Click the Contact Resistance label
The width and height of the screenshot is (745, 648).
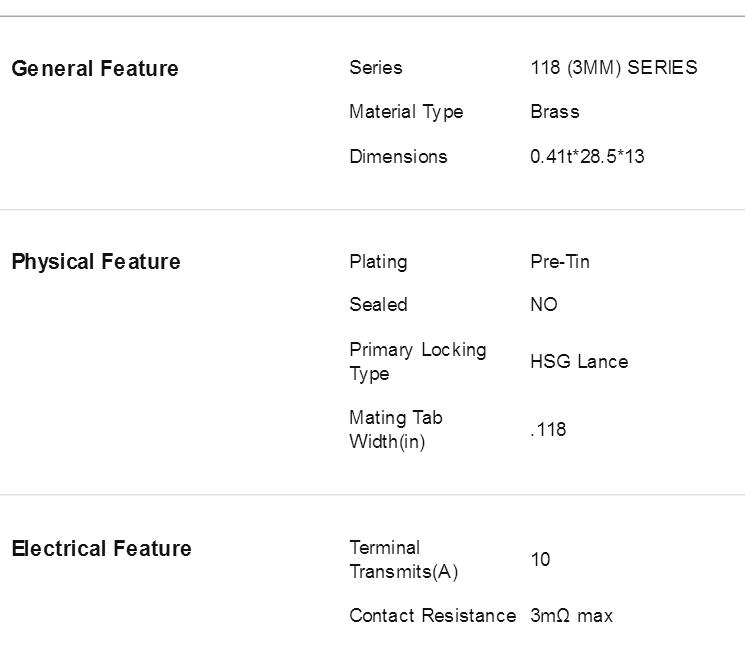pyautogui.click(x=433, y=616)
